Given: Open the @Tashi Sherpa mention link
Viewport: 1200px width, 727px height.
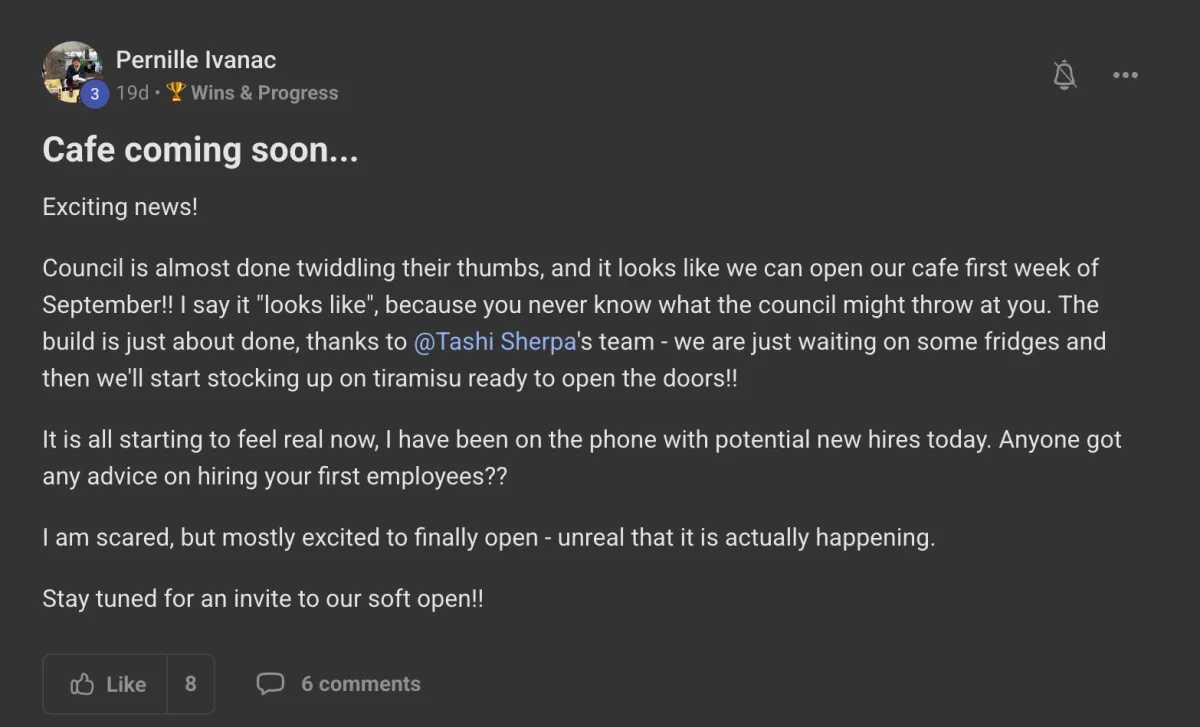Looking at the screenshot, I should pyautogui.click(x=494, y=341).
